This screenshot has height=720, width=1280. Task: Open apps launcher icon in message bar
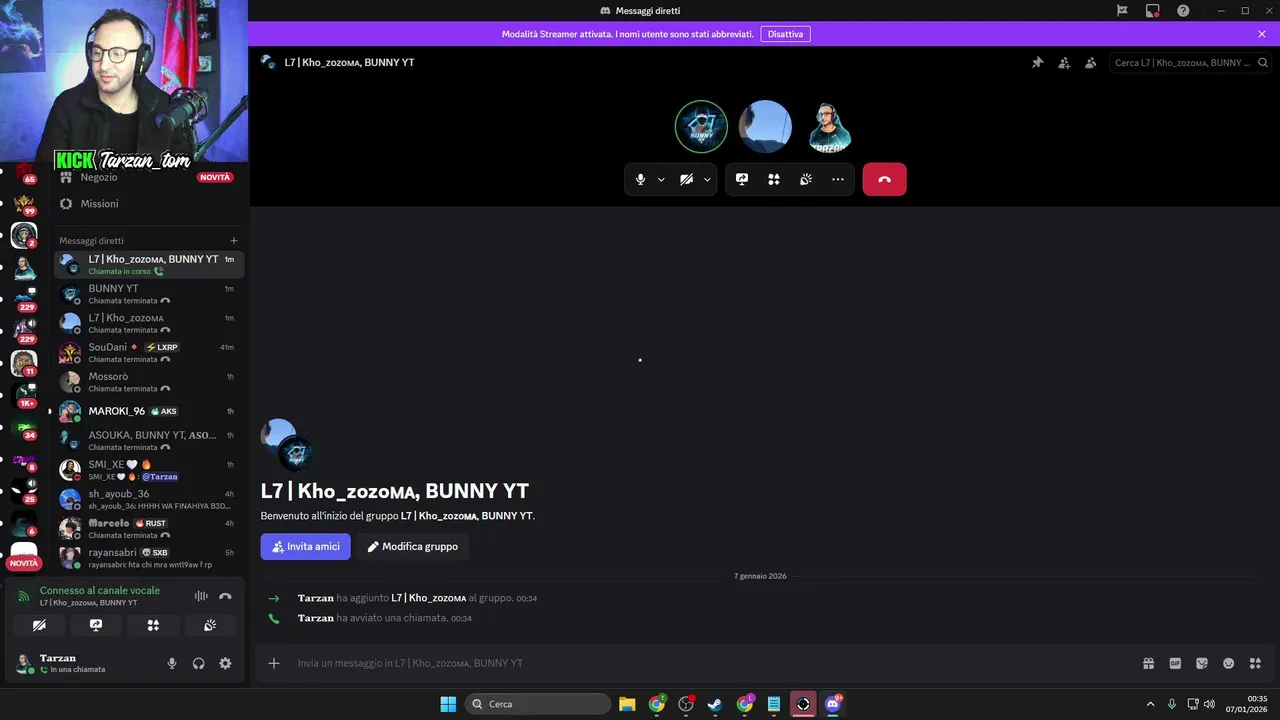click(1256, 663)
